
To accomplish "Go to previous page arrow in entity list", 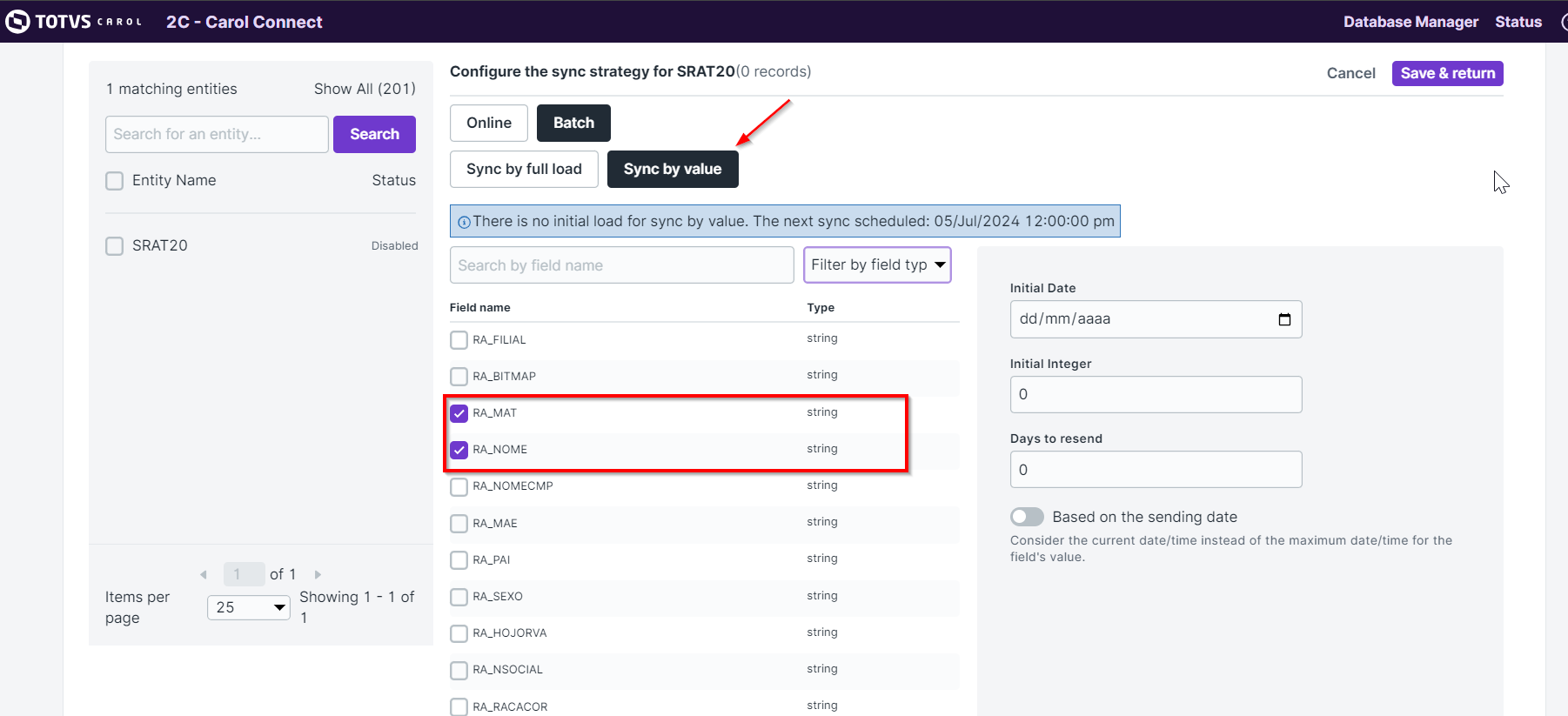I will point(204,574).
